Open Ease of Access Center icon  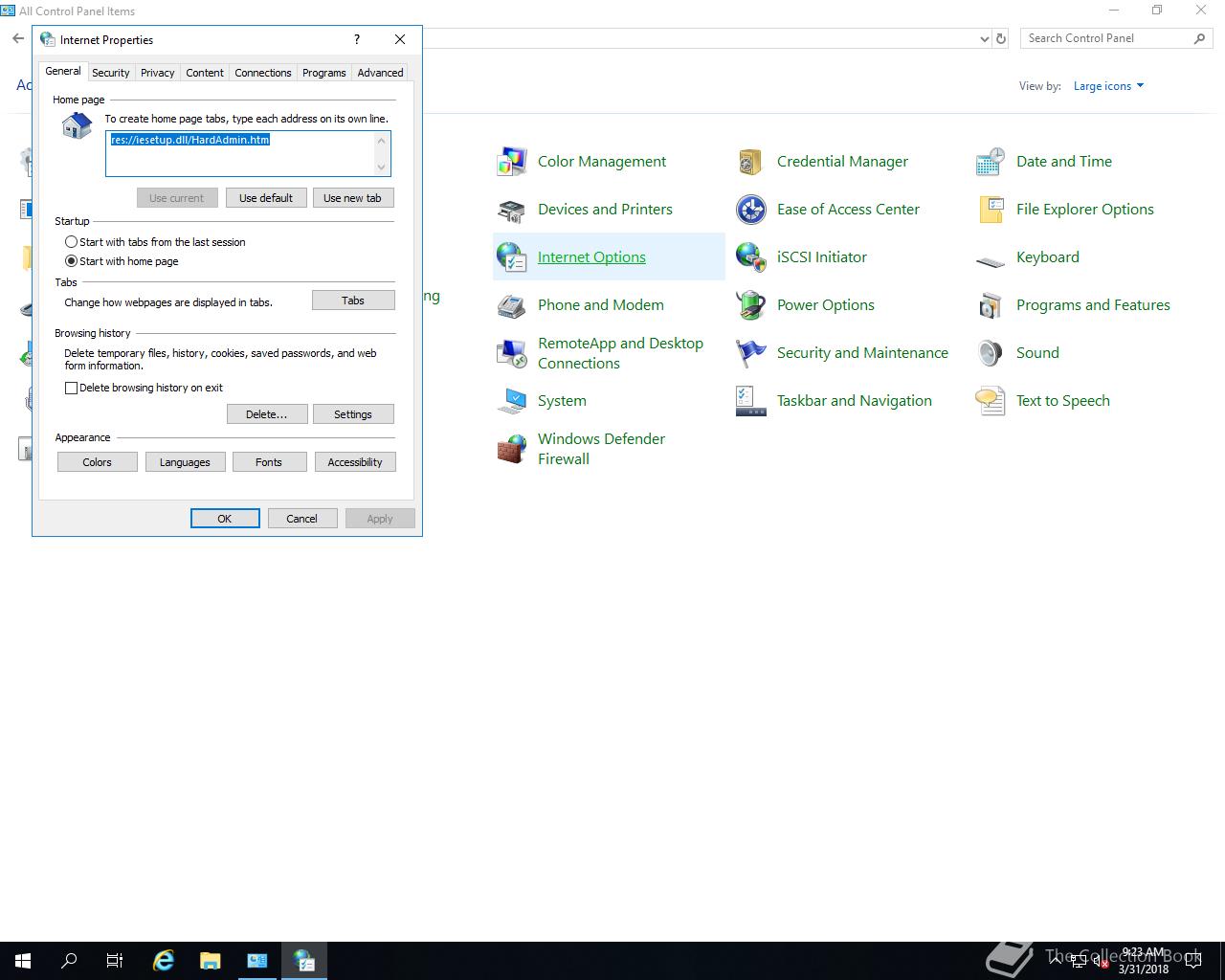tap(751, 210)
